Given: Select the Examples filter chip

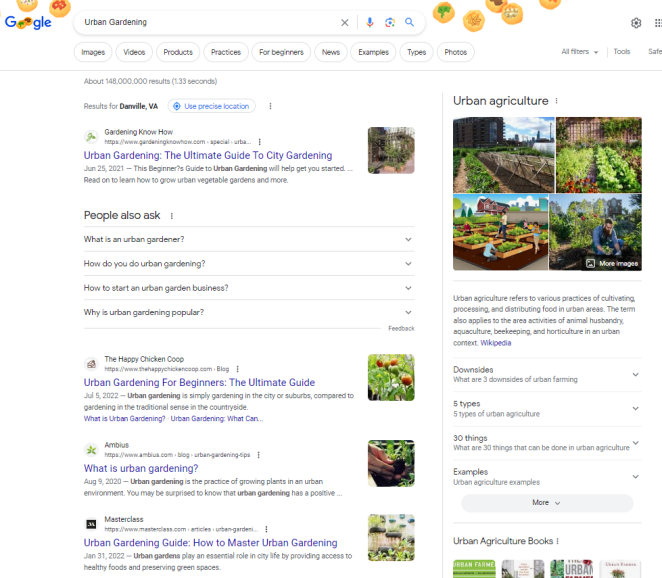Looking at the screenshot, I should coord(373,52).
